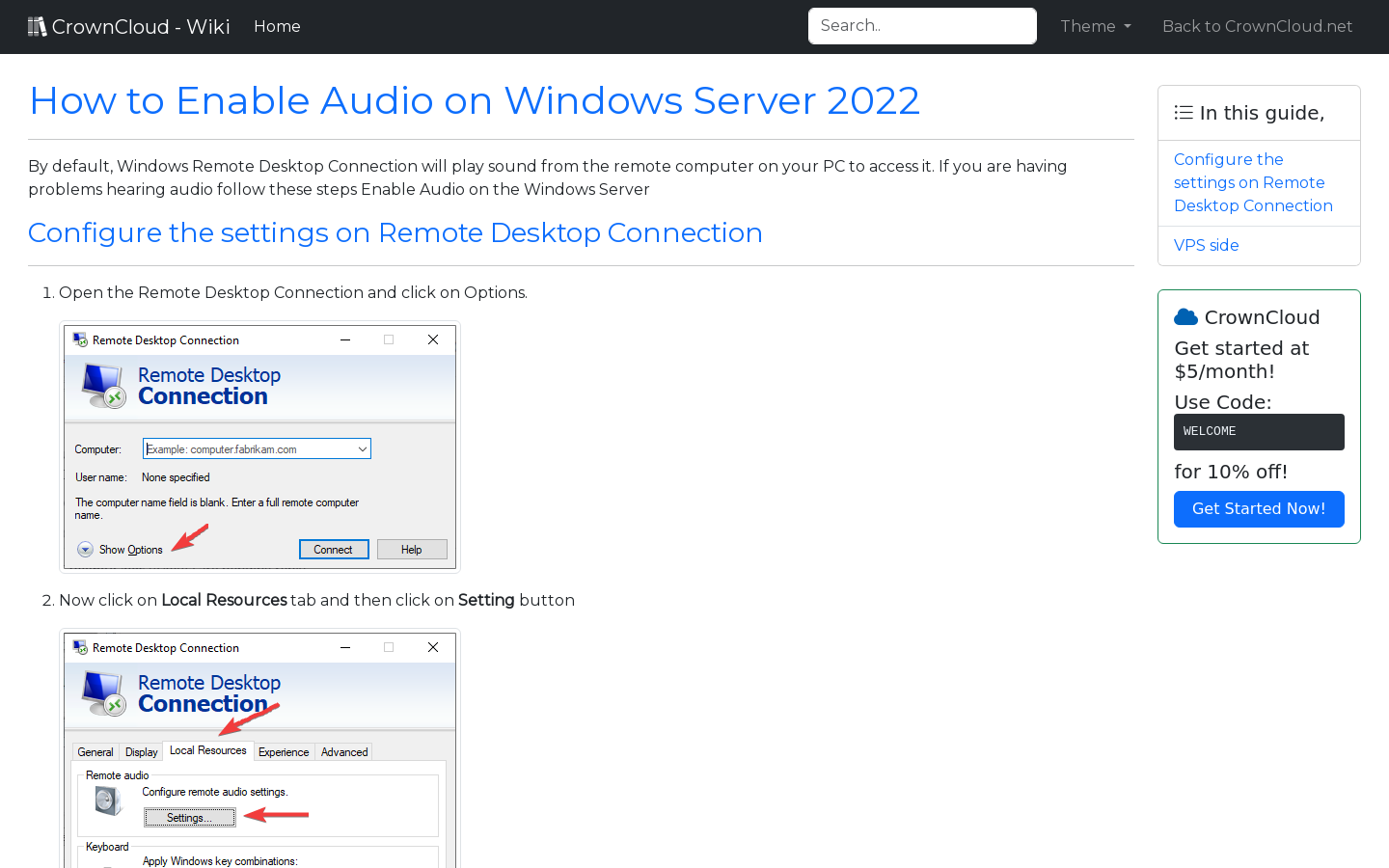Click the for 10% off! text
Viewport: 1389px width, 868px height.
[1231, 472]
